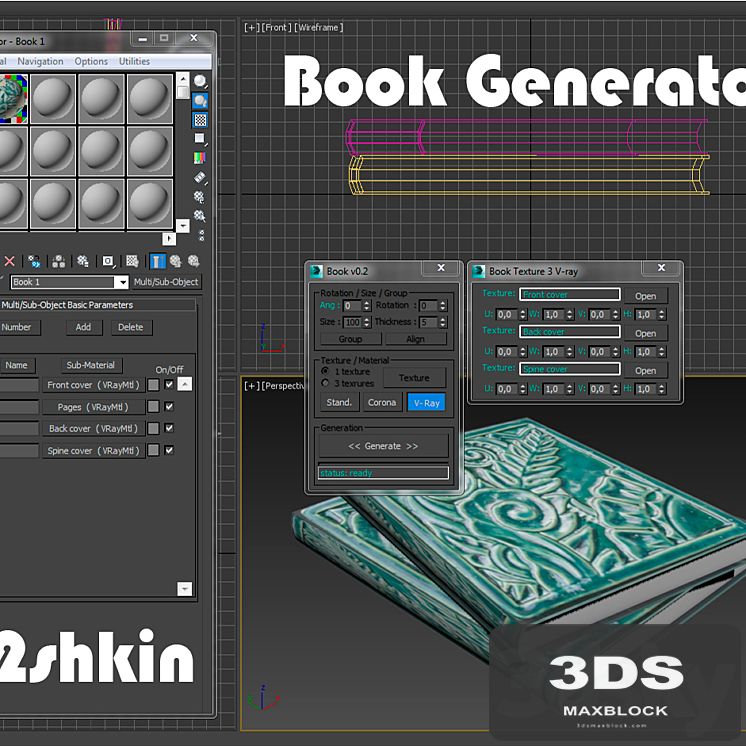This screenshot has width=746, height=746.
Task: Click the Delete sub-material button
Action: pos(131,327)
